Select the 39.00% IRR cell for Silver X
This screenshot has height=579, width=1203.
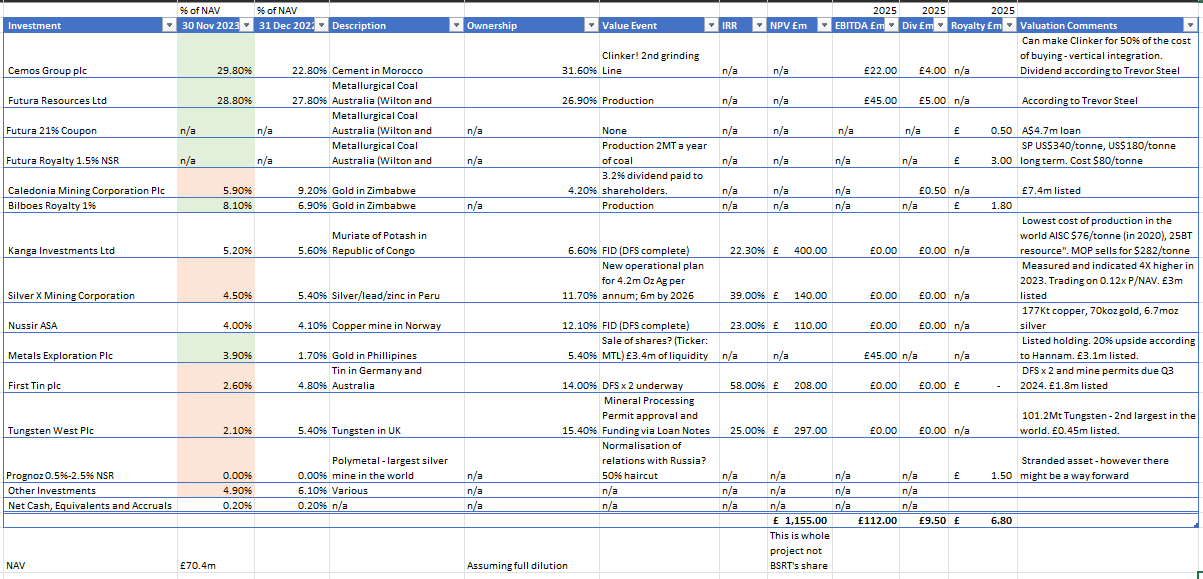tap(742, 281)
